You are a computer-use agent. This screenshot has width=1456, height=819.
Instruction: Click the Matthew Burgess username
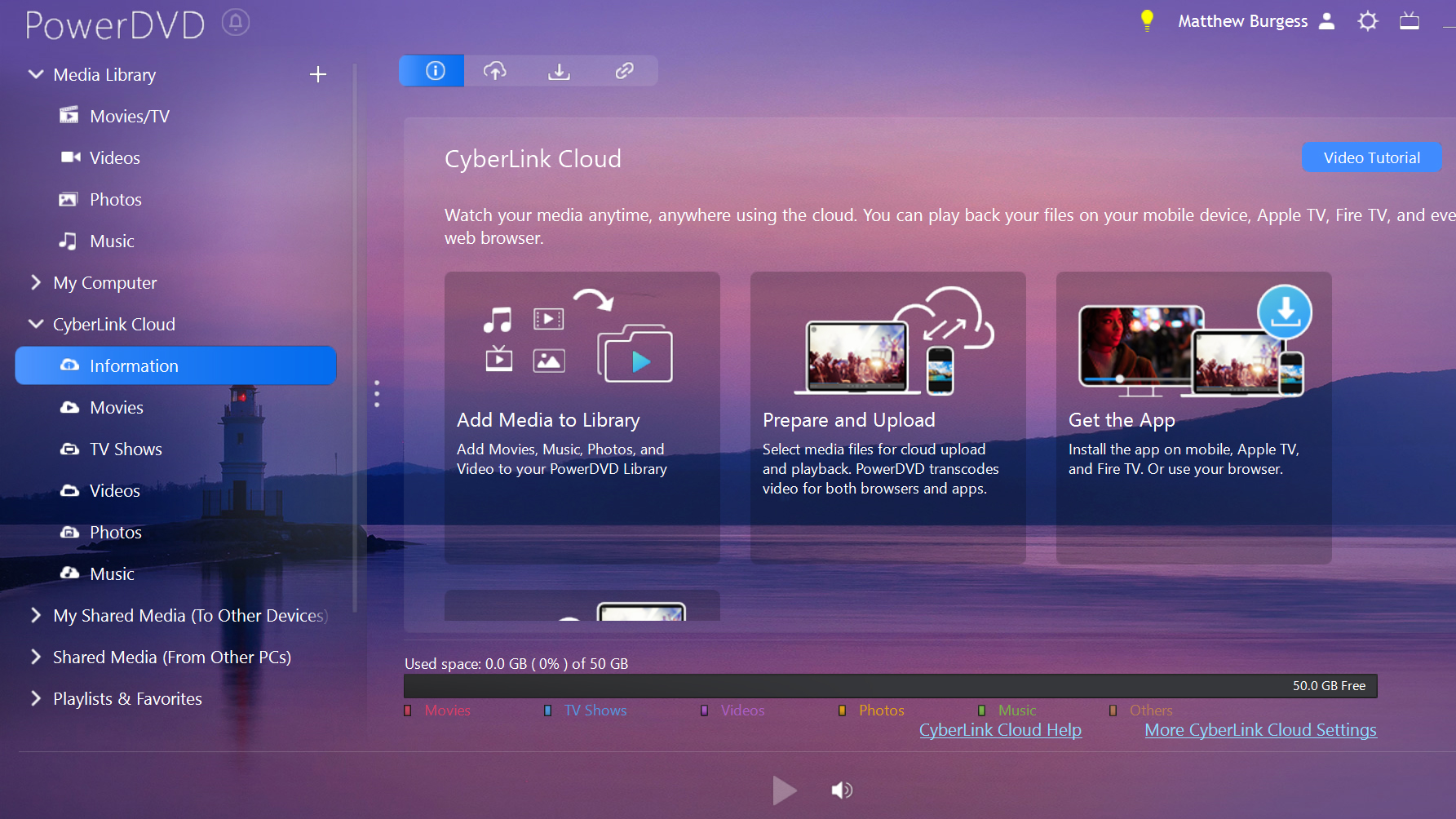(x=1242, y=21)
